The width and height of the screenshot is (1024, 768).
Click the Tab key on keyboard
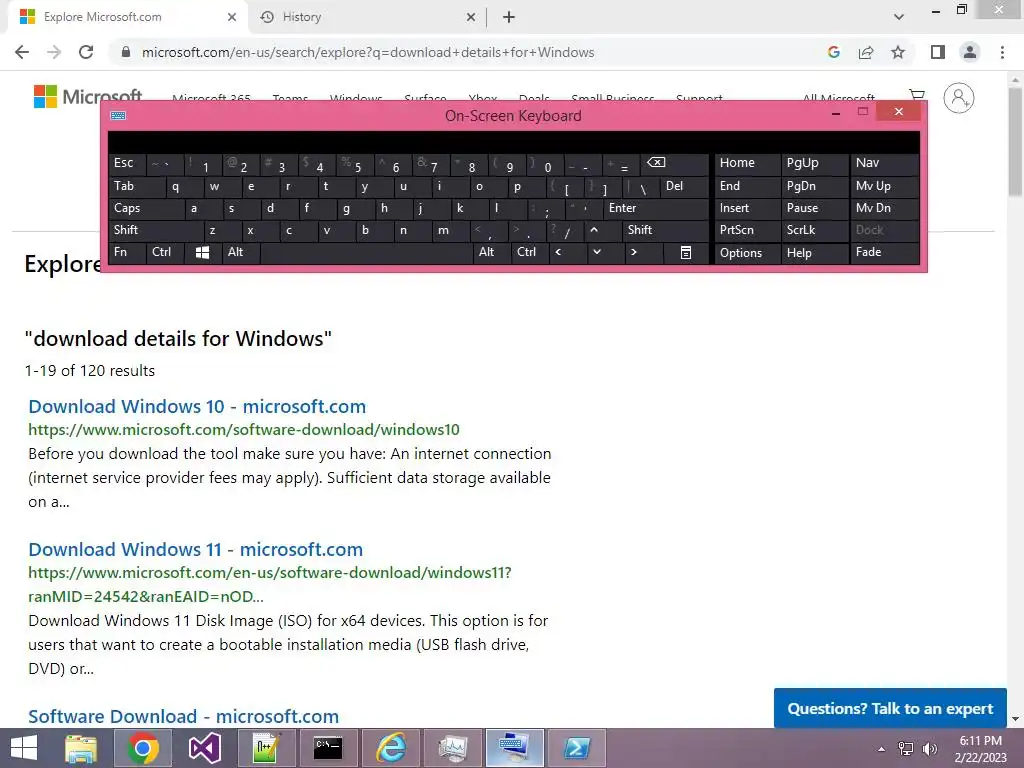click(137, 186)
